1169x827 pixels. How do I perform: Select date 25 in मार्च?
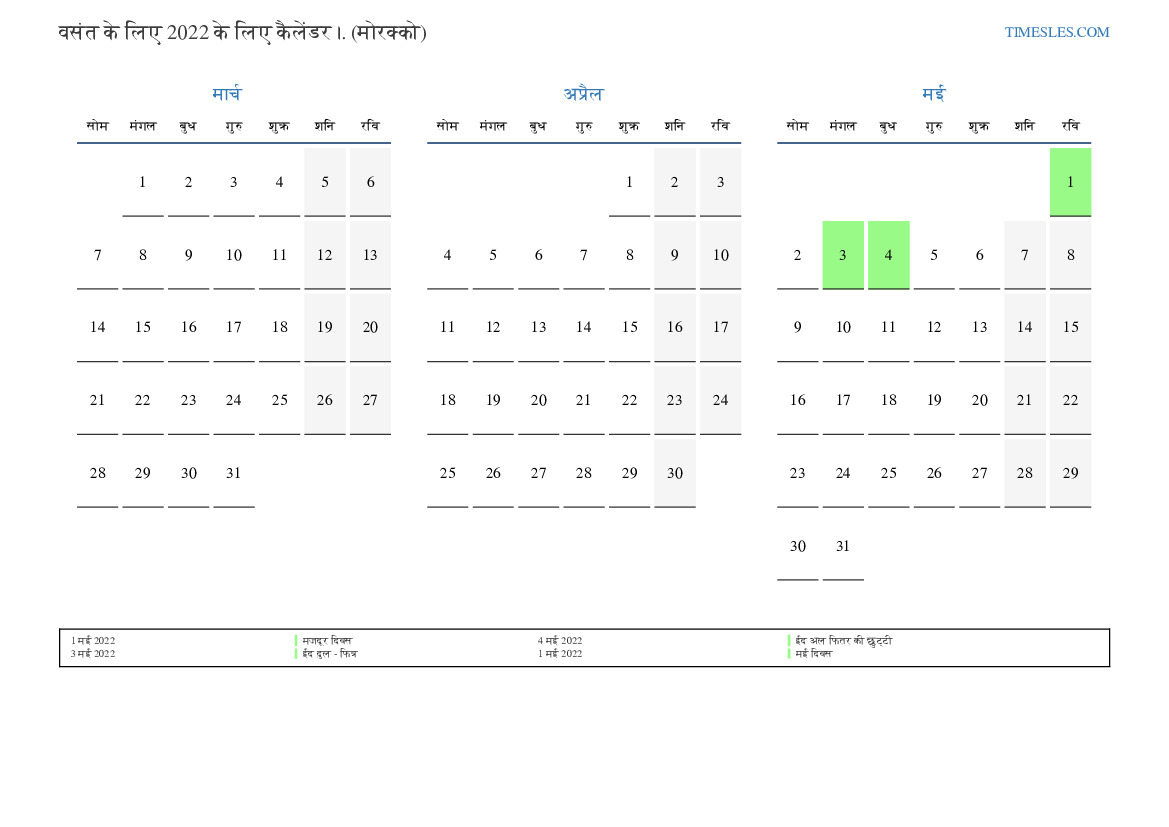[279, 400]
